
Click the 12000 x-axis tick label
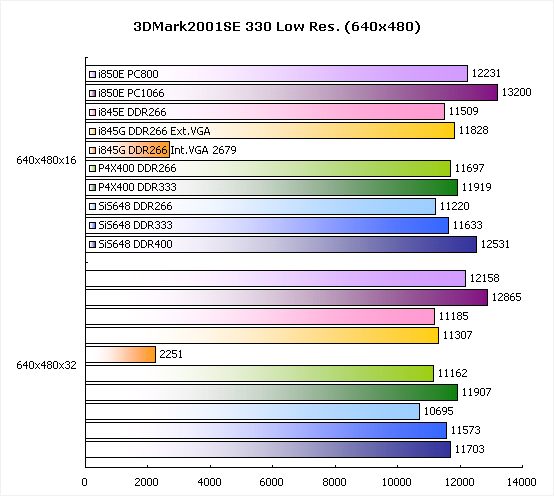(x=459, y=482)
